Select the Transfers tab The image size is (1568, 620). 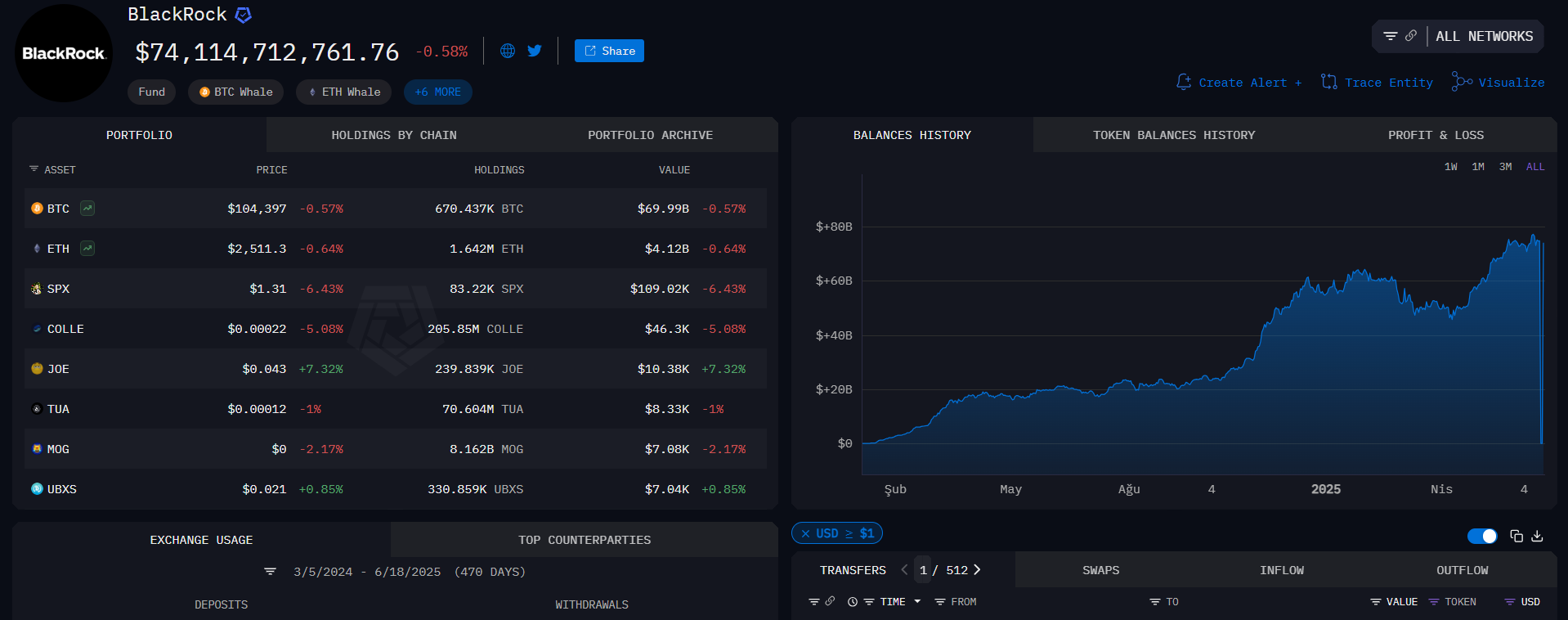coord(853,569)
